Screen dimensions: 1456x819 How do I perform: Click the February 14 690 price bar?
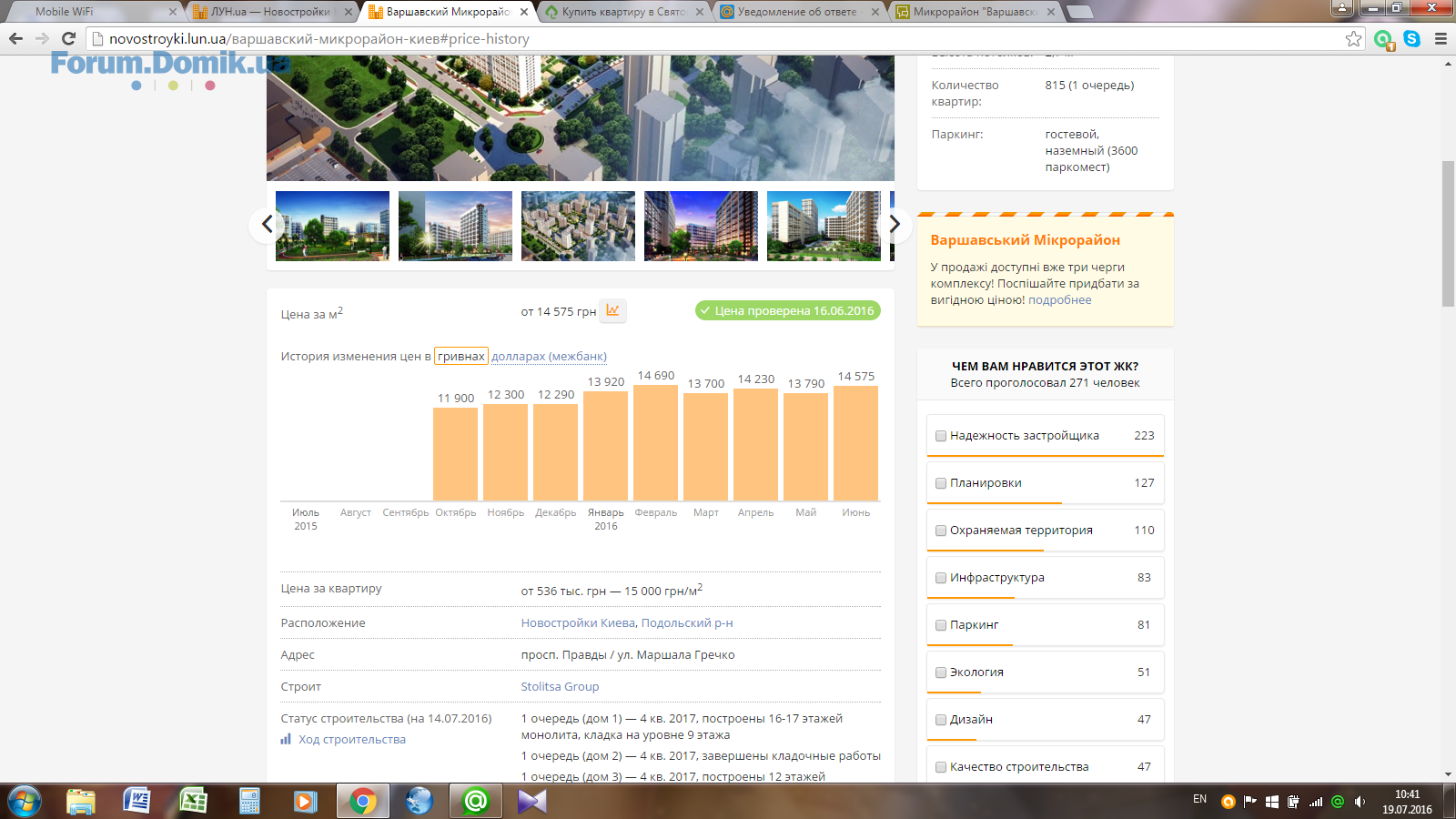(655, 442)
